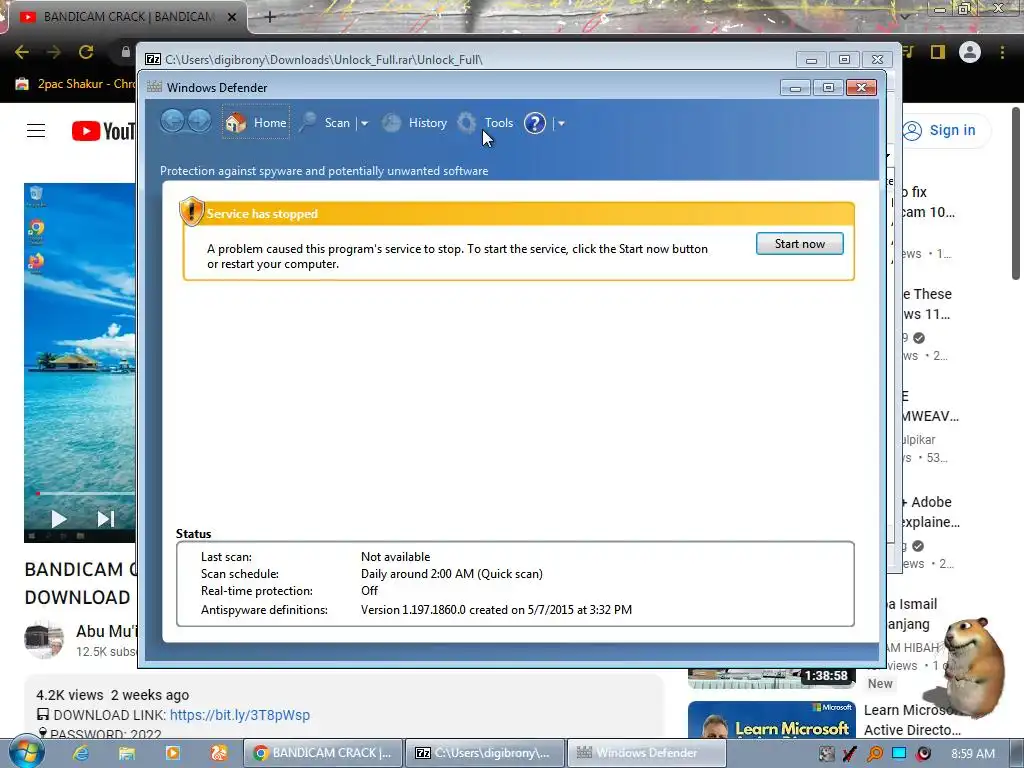1024x768 pixels.
Task: Expand the Scan options dropdown arrow
Action: point(364,123)
